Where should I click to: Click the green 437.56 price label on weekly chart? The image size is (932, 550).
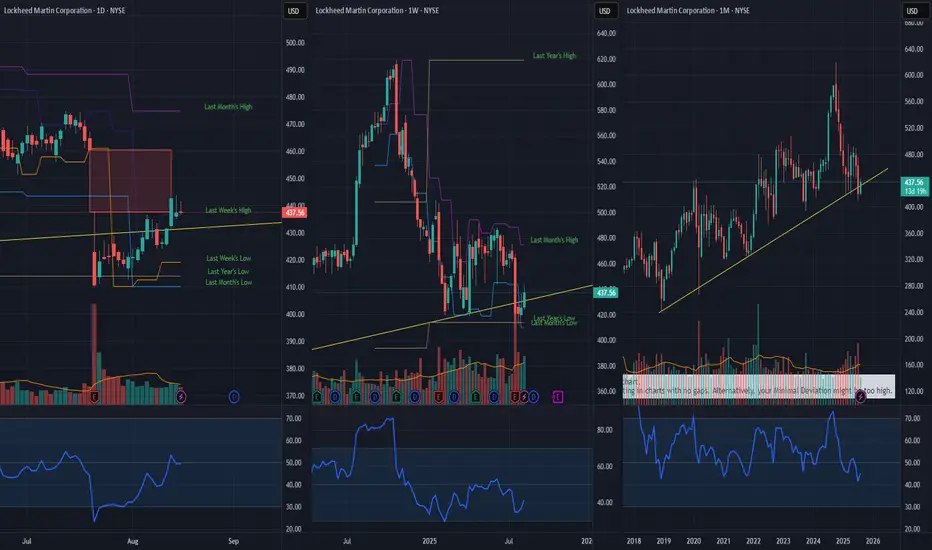point(606,293)
